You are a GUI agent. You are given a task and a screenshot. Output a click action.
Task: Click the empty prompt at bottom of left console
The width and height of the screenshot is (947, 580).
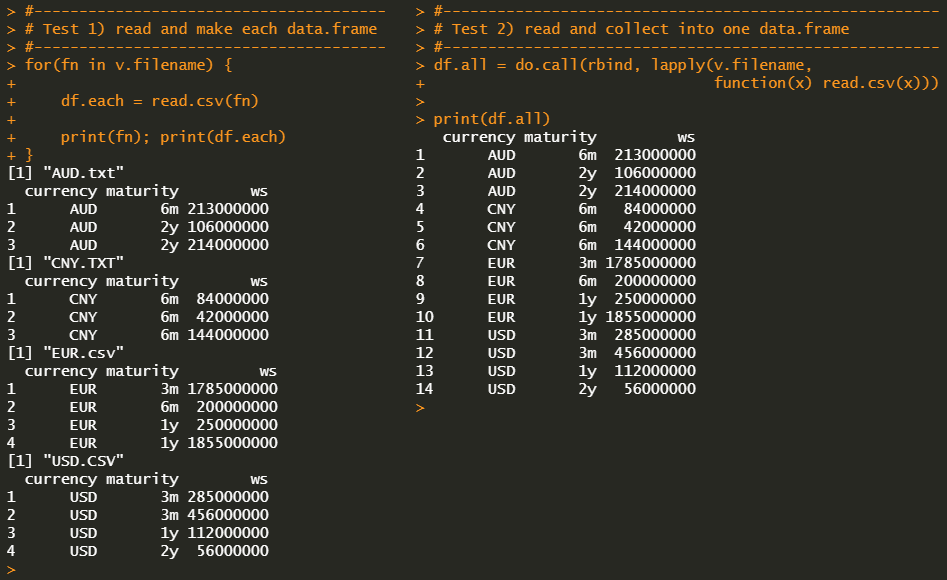click(x=12, y=568)
